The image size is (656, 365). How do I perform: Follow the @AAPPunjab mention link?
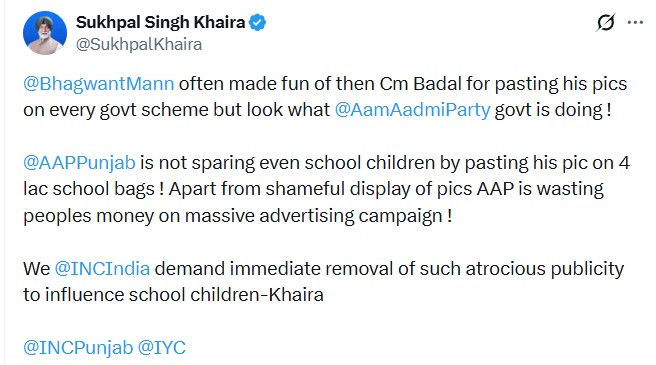pos(79,162)
